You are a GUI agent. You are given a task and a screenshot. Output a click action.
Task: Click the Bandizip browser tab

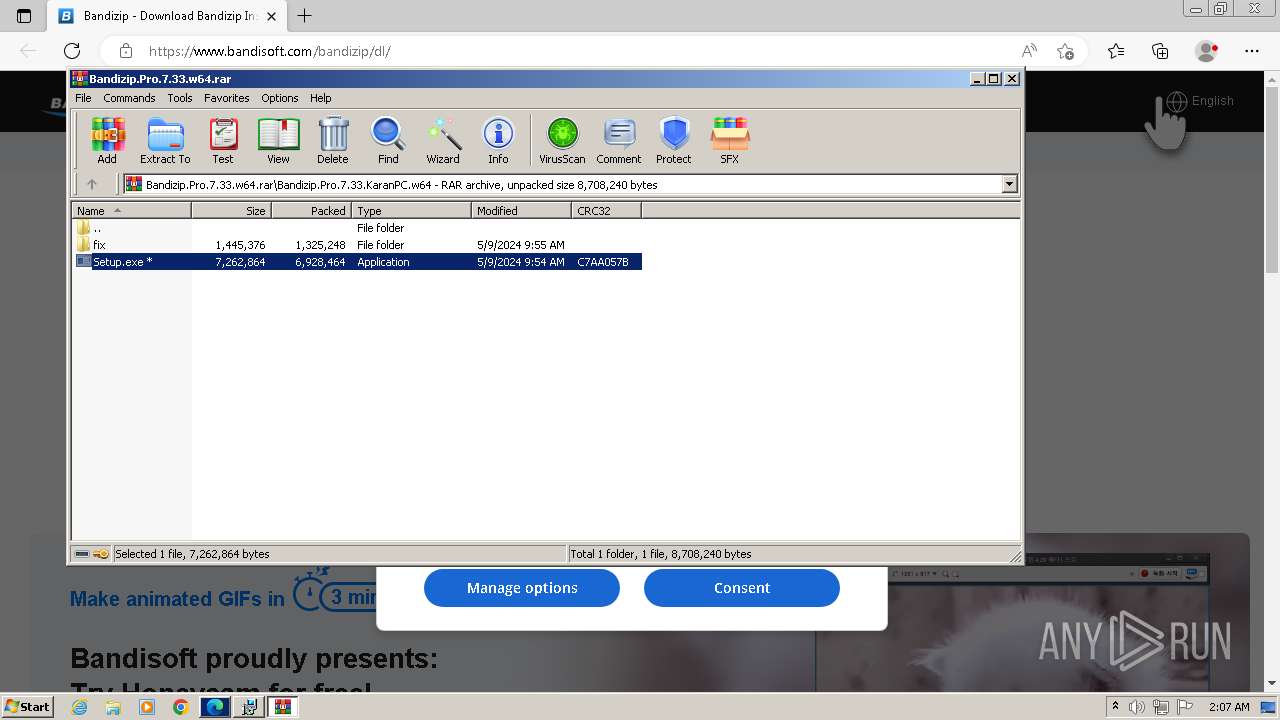tap(166, 16)
